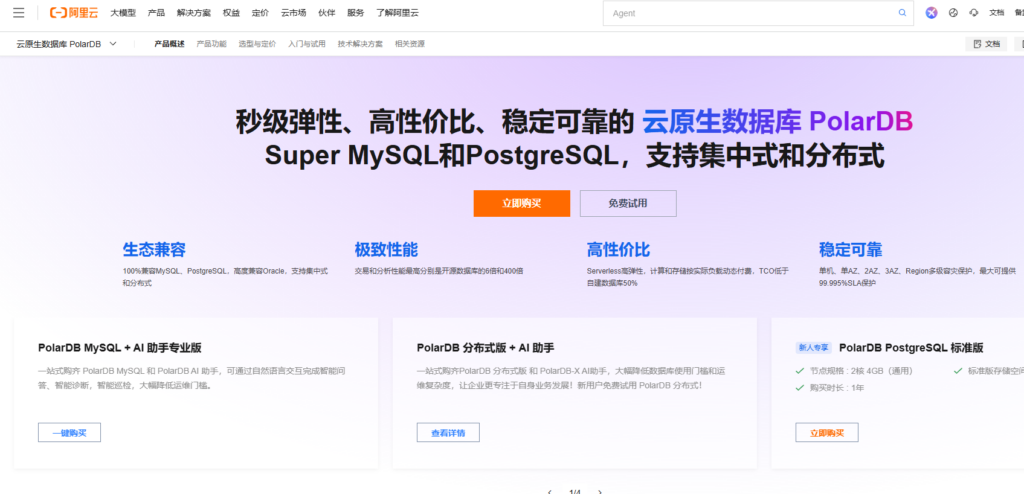Click the 高性价比 heading

(618, 250)
